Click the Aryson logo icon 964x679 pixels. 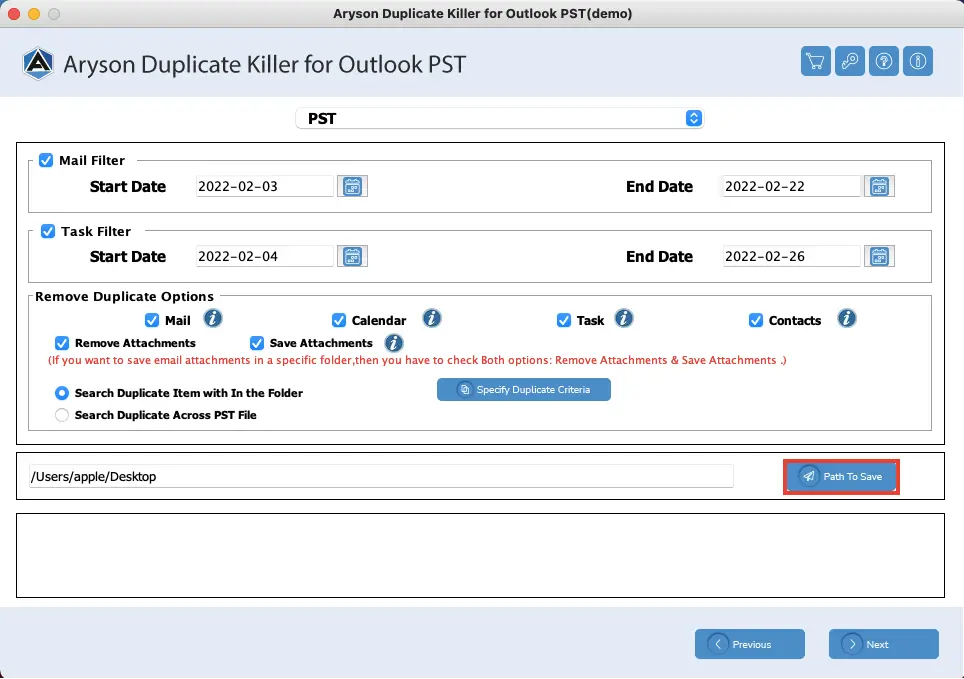(x=38, y=63)
